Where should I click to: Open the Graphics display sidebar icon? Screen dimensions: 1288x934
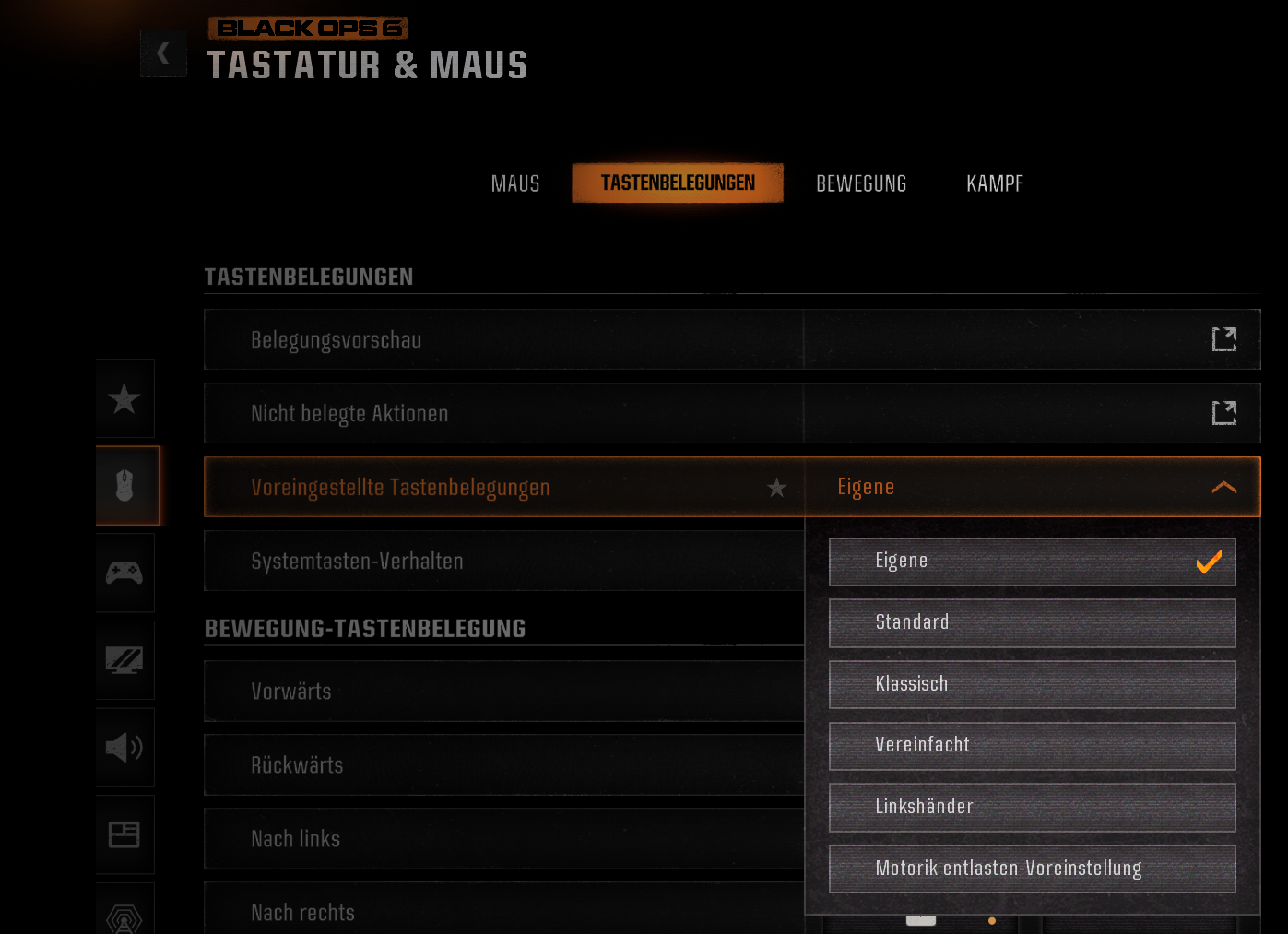(x=124, y=659)
